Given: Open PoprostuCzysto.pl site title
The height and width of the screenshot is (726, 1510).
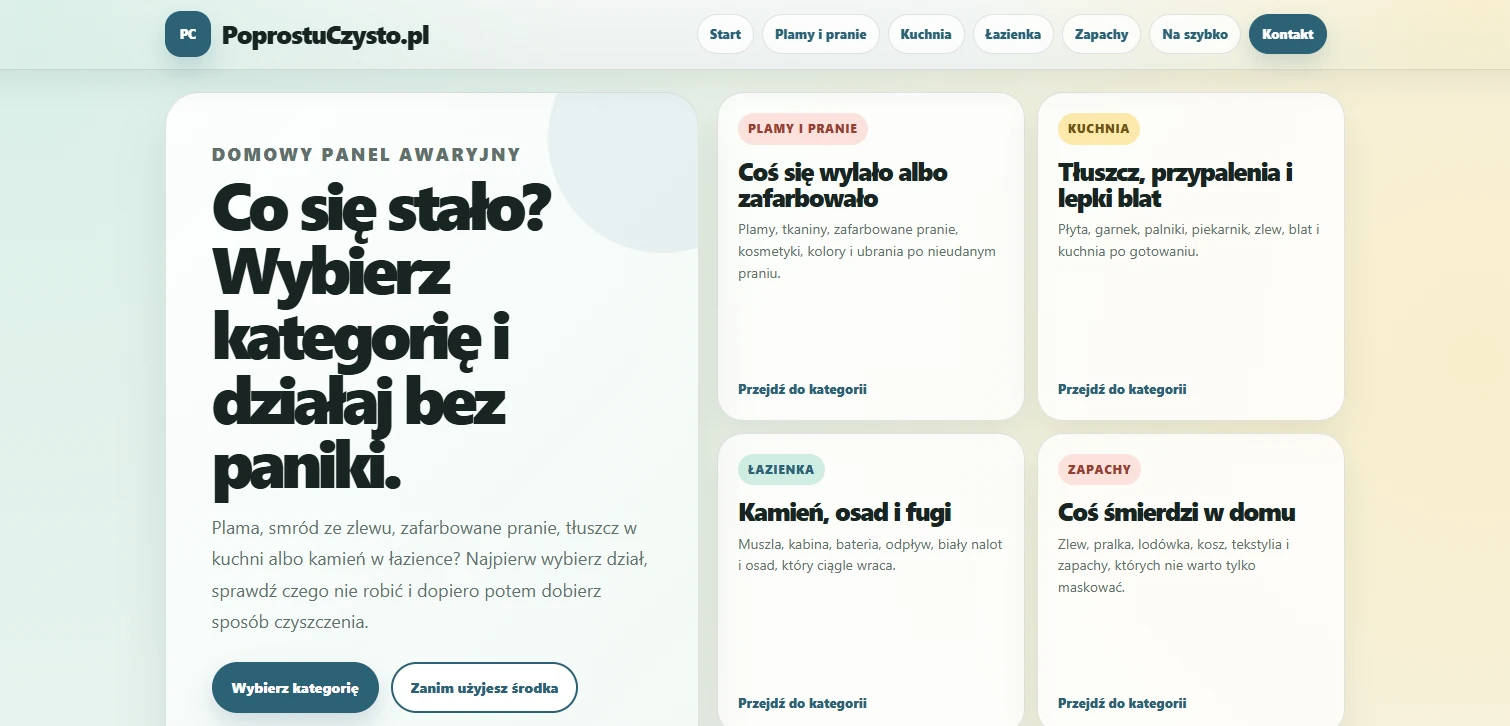Looking at the screenshot, I should pyautogui.click(x=326, y=35).
